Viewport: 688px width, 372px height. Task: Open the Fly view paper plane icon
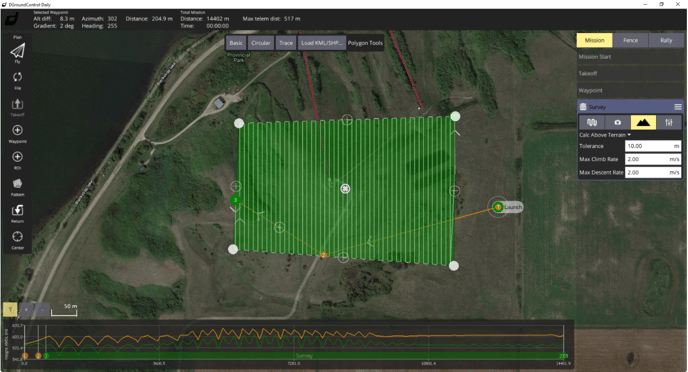18,51
